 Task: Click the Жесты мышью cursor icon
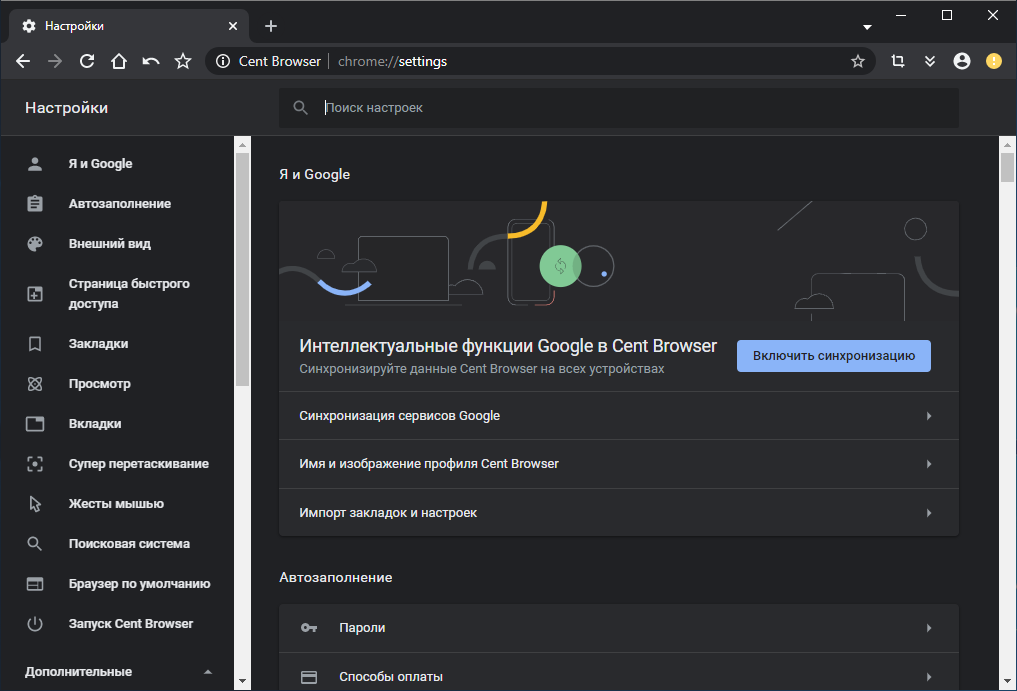coord(35,503)
